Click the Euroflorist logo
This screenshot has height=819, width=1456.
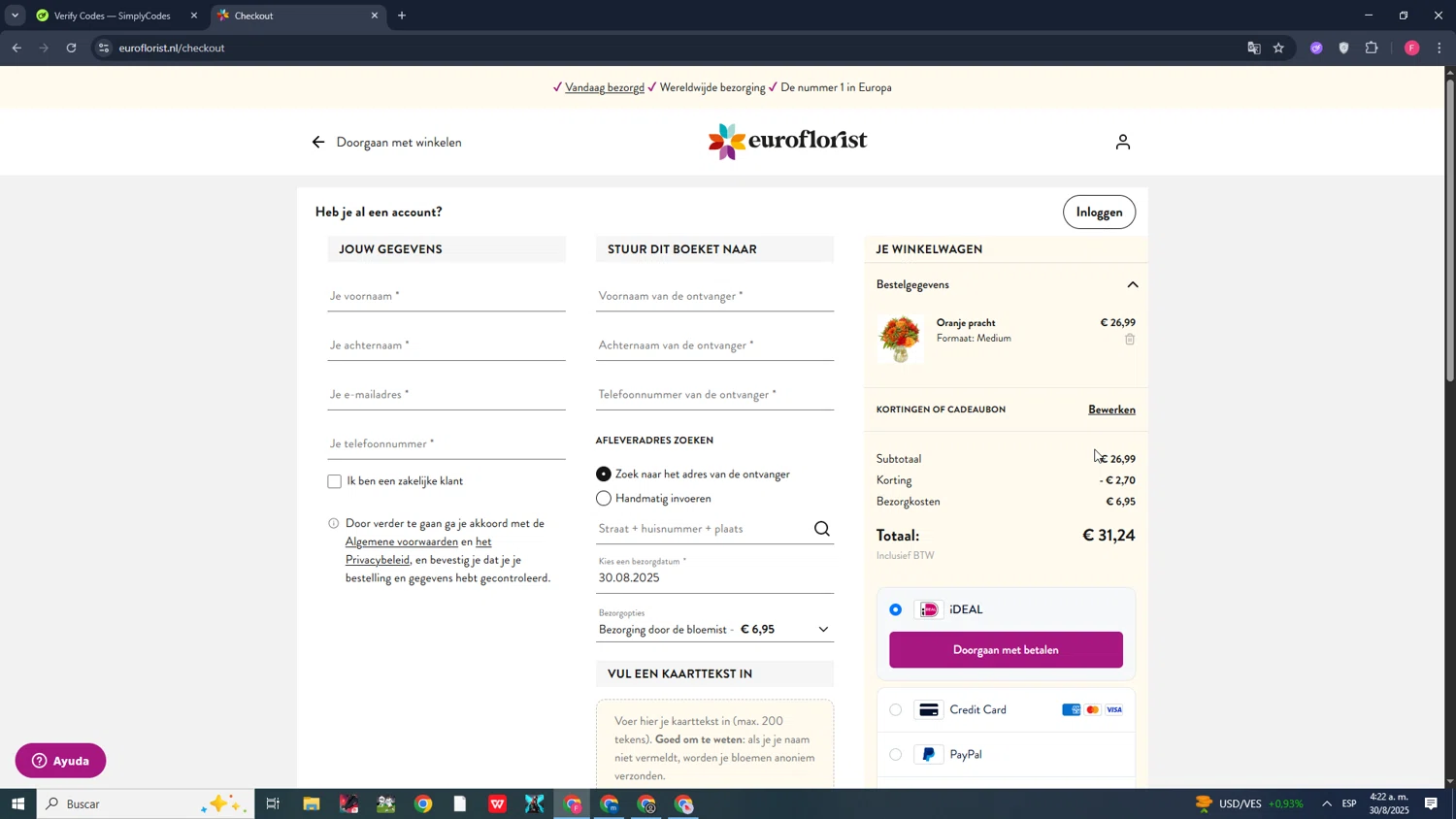787,142
